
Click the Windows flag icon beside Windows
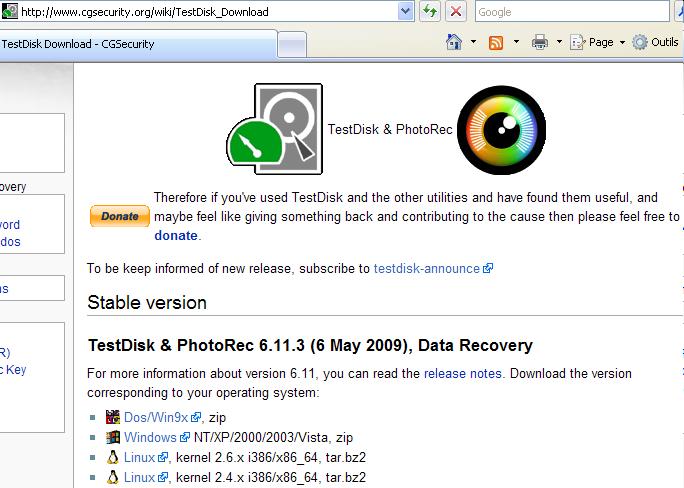tap(113, 437)
